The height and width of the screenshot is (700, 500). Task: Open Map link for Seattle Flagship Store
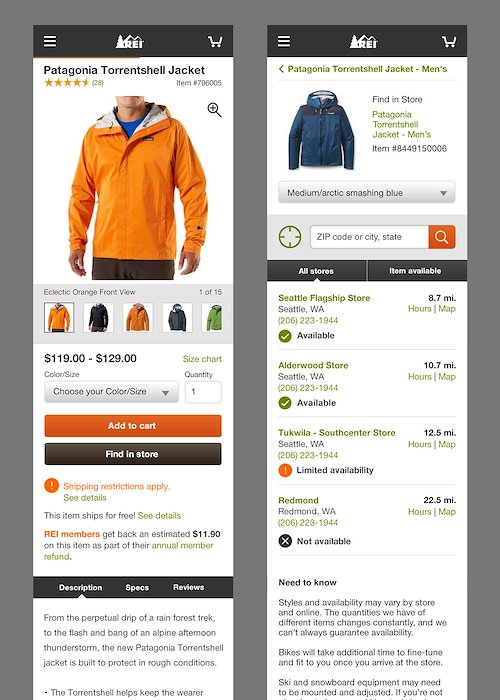tap(447, 309)
